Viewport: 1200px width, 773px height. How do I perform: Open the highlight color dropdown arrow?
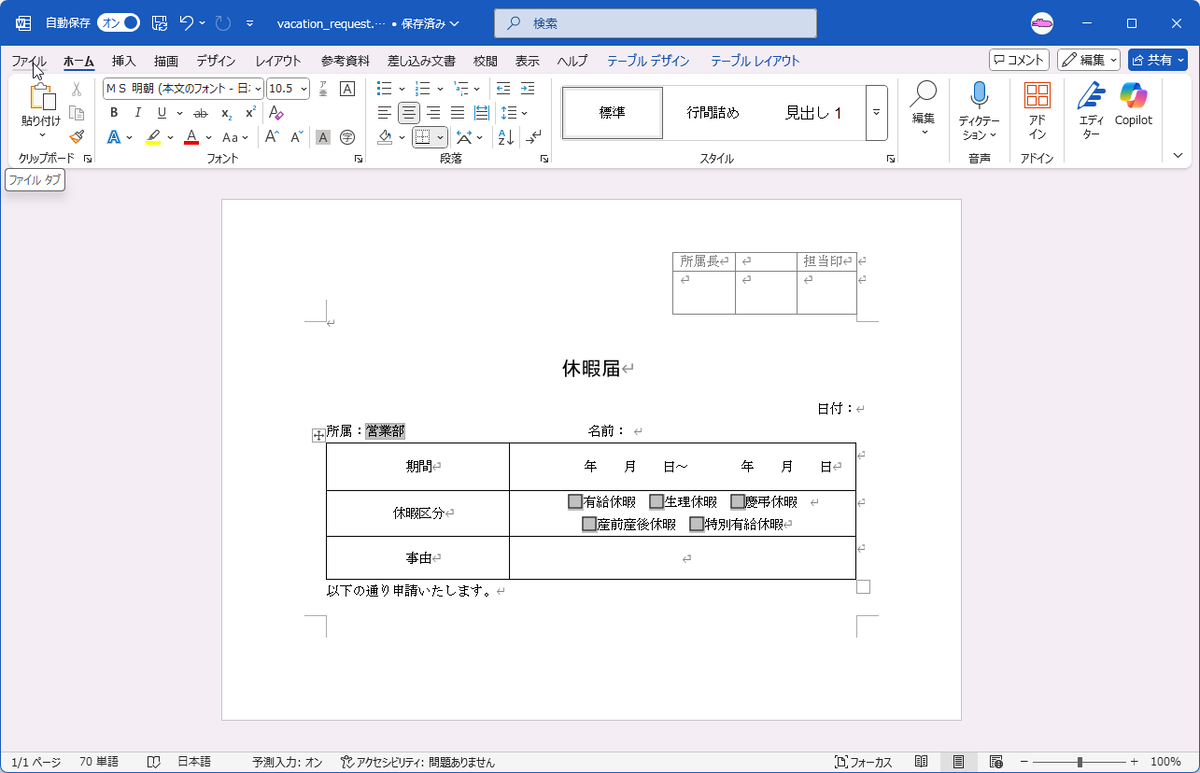click(170, 137)
